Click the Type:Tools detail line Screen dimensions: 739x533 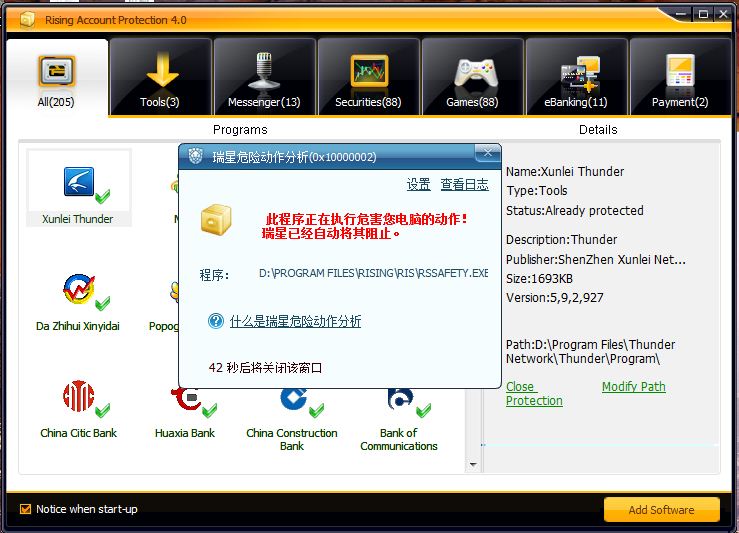coord(537,191)
